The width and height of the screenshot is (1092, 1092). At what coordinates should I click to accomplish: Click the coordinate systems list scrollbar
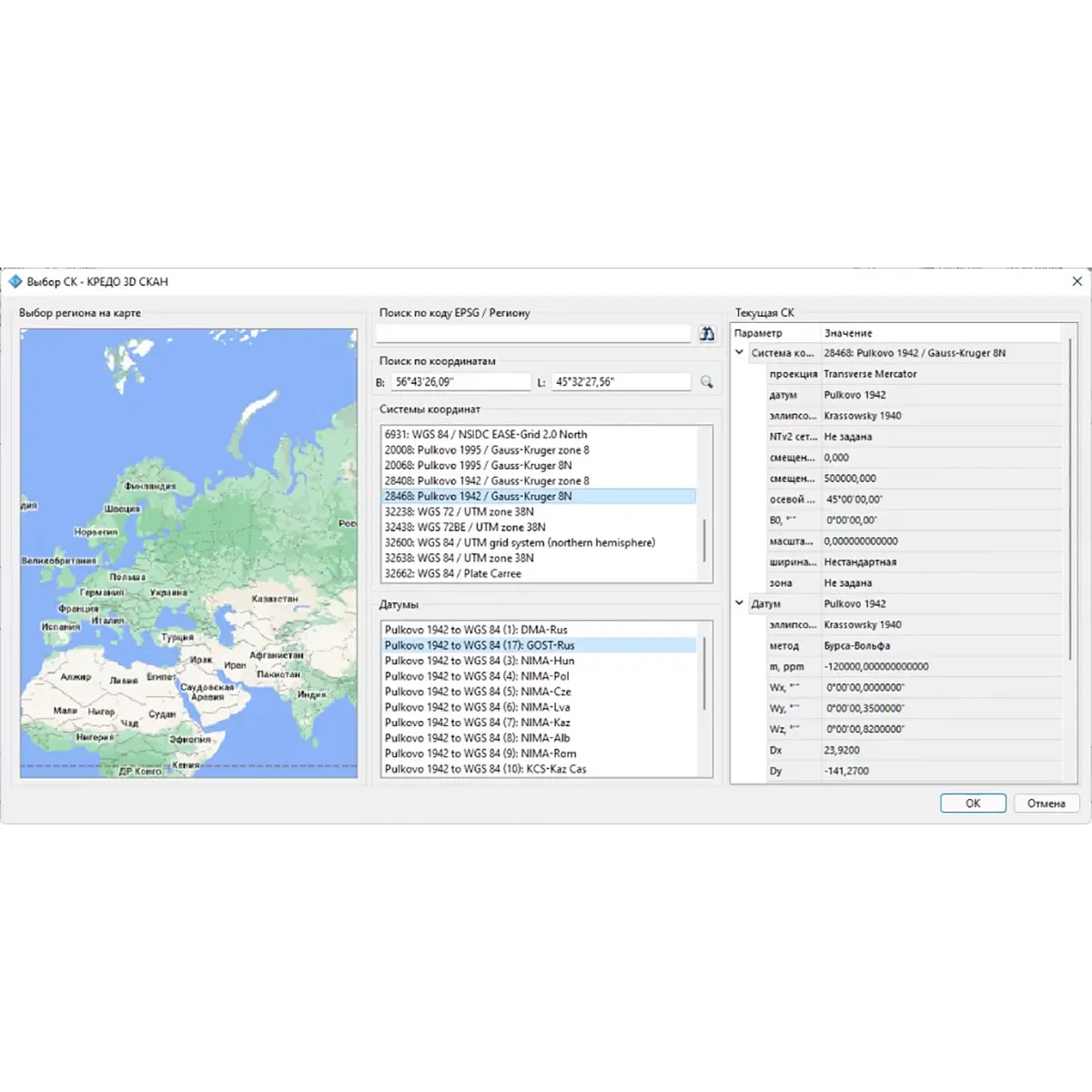click(x=704, y=540)
